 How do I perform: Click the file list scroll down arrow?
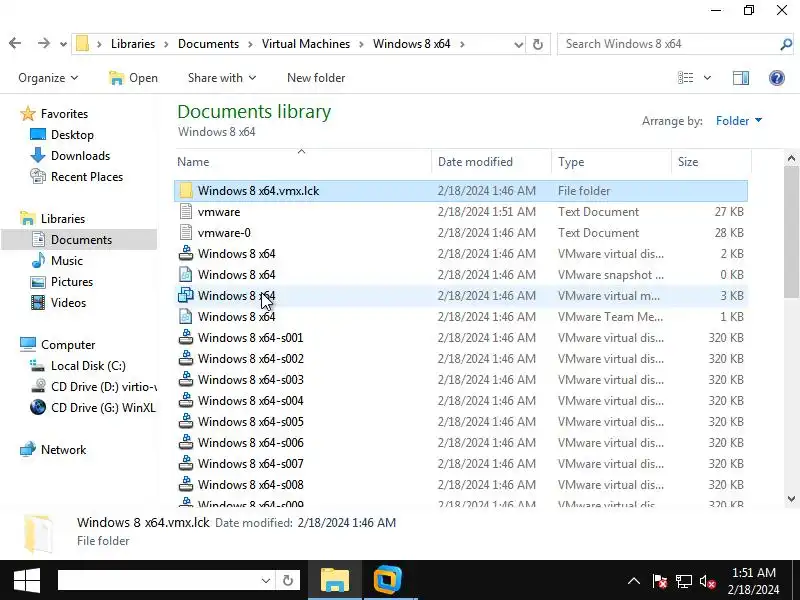tap(791, 499)
